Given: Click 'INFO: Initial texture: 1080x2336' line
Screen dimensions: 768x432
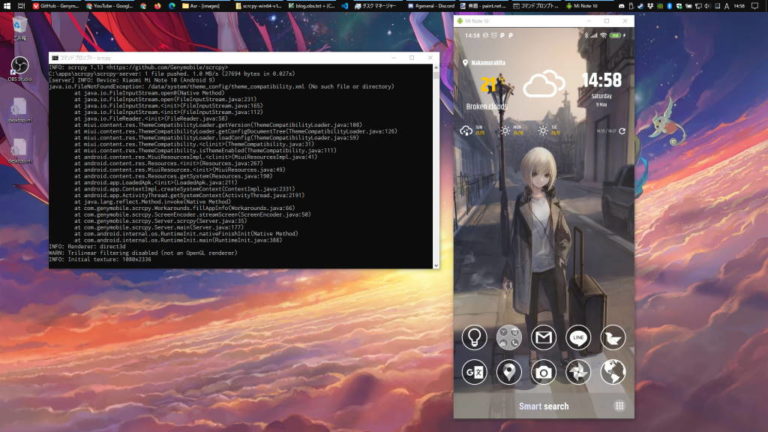Looking at the screenshot, I should click(100, 260).
